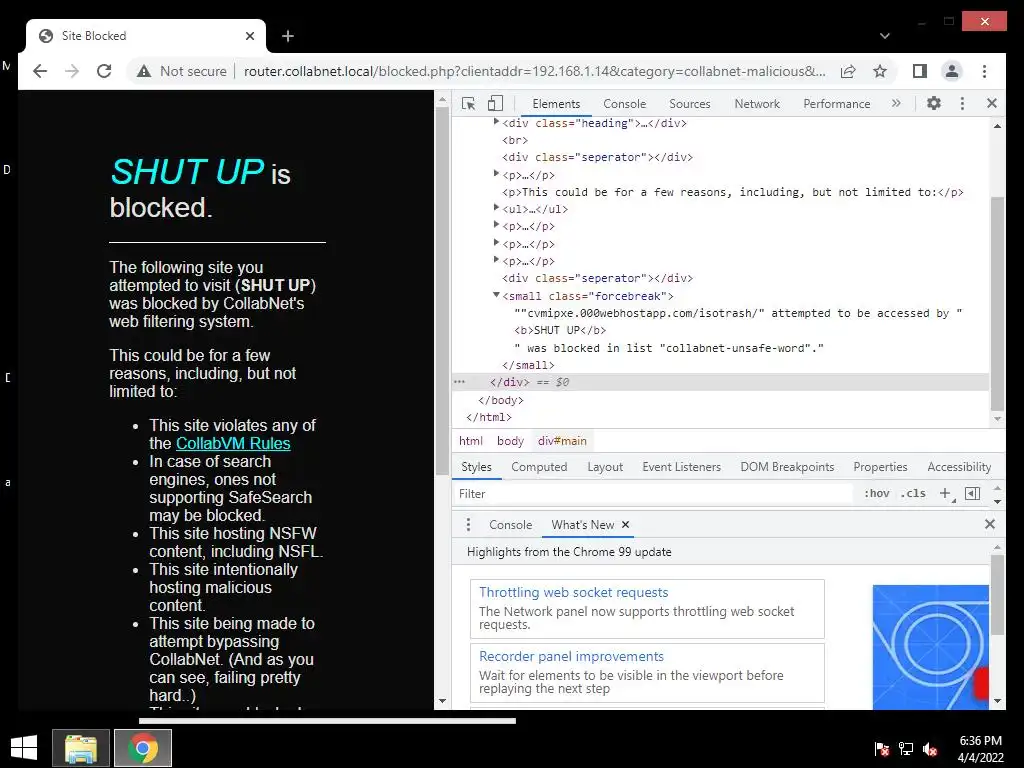This screenshot has width=1024, height=768.
Task: Open the Windows Start menu
Action: [24, 748]
